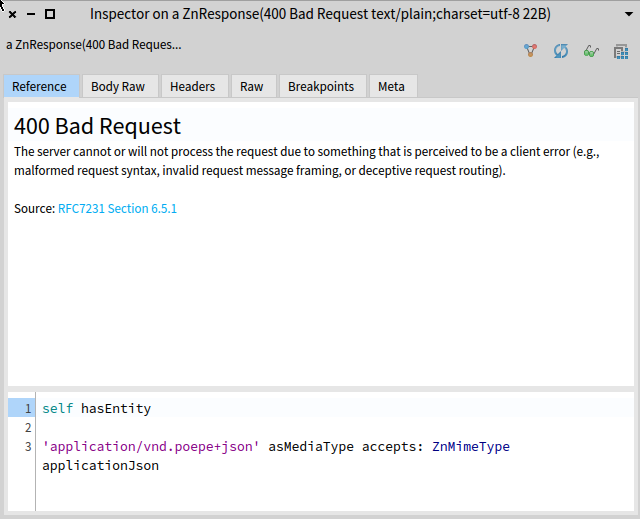Click the 'asMediaType accepts:' code text
Screen dimensions: 640x519
(x=346, y=447)
